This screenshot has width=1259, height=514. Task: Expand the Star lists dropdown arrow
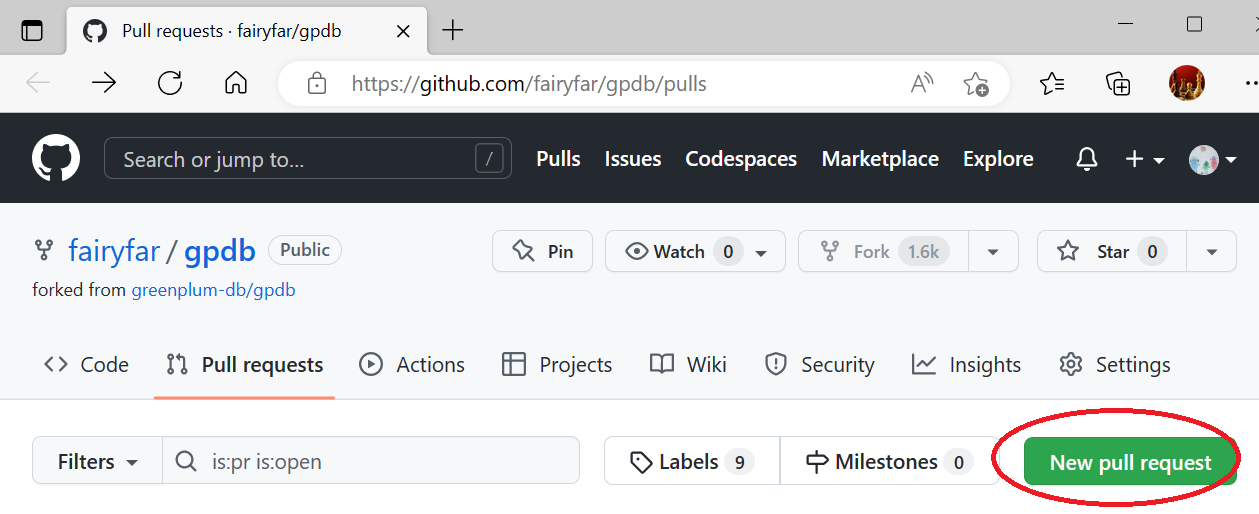[x=1212, y=252]
